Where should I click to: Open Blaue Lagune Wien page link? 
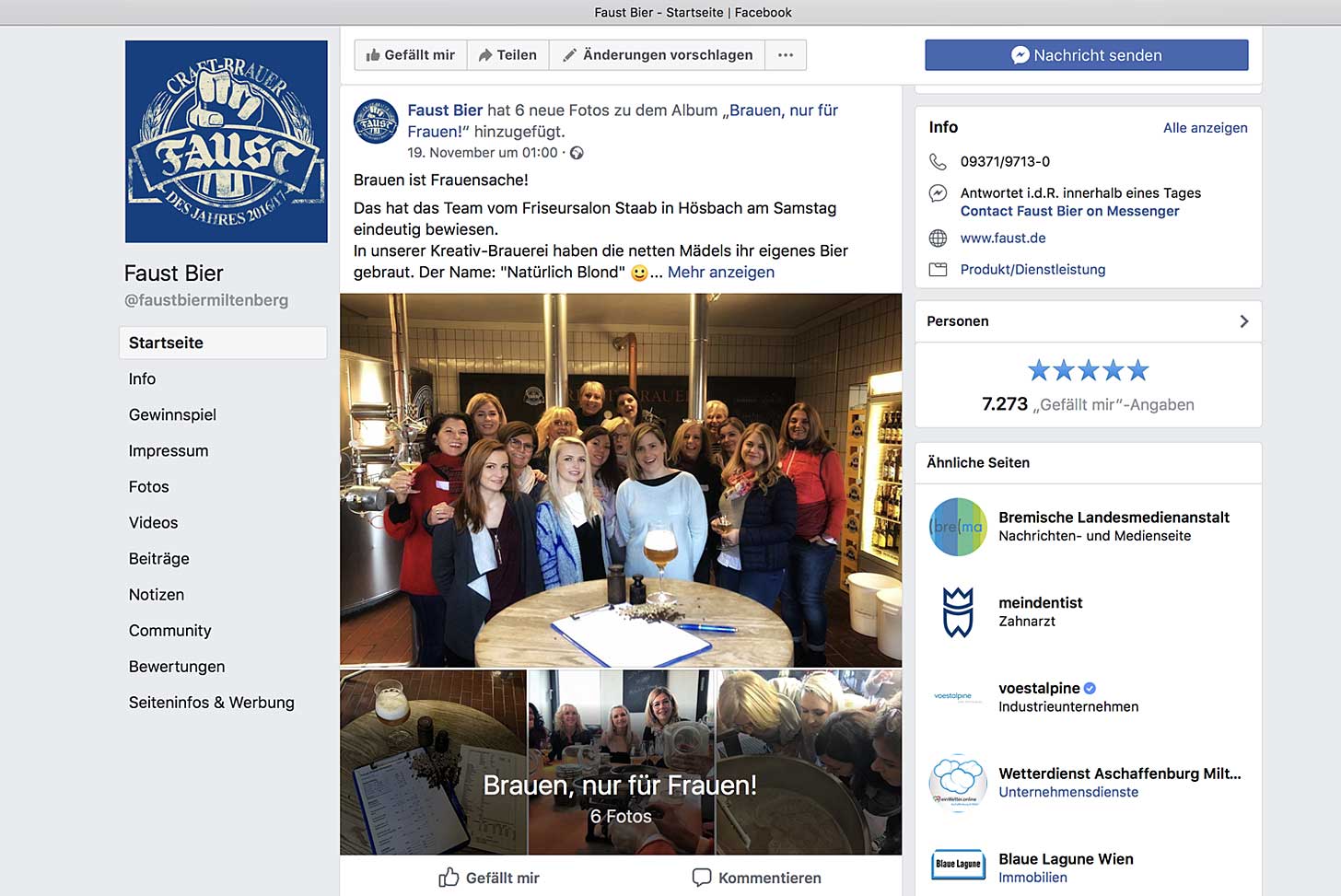pyautogui.click(x=1066, y=859)
